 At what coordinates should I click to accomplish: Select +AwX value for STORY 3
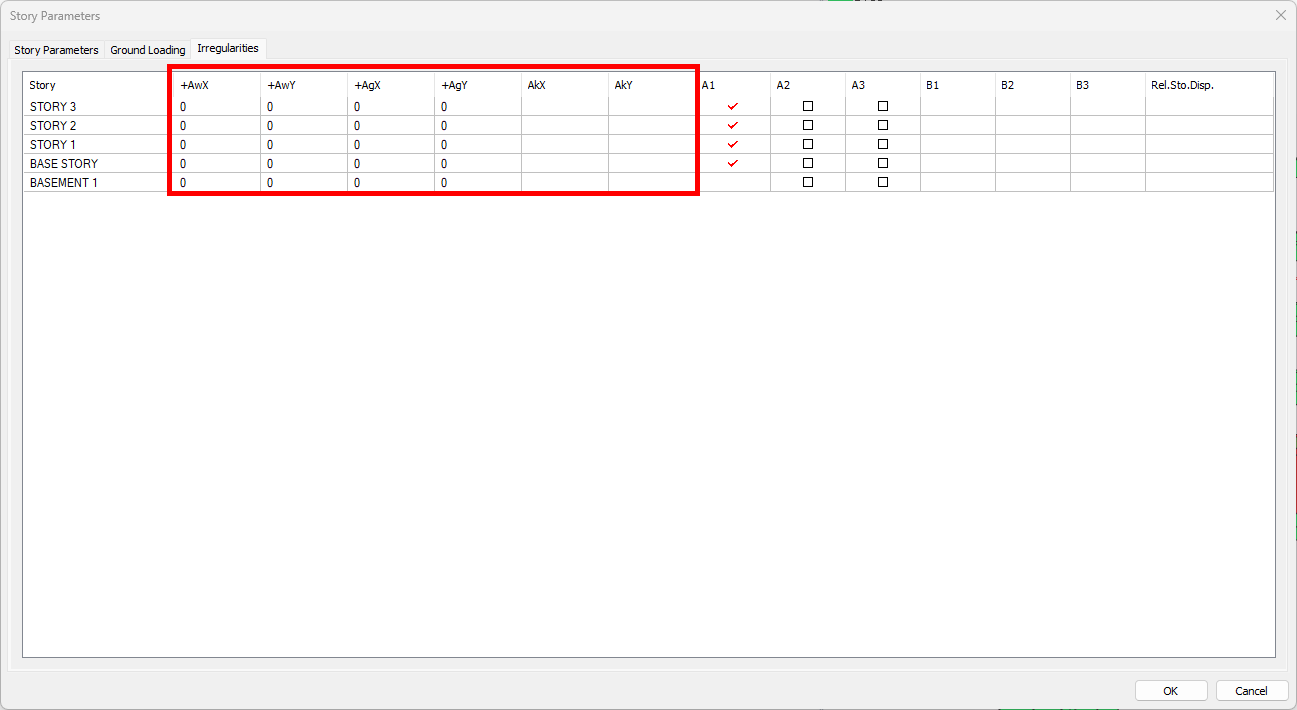click(x=217, y=106)
